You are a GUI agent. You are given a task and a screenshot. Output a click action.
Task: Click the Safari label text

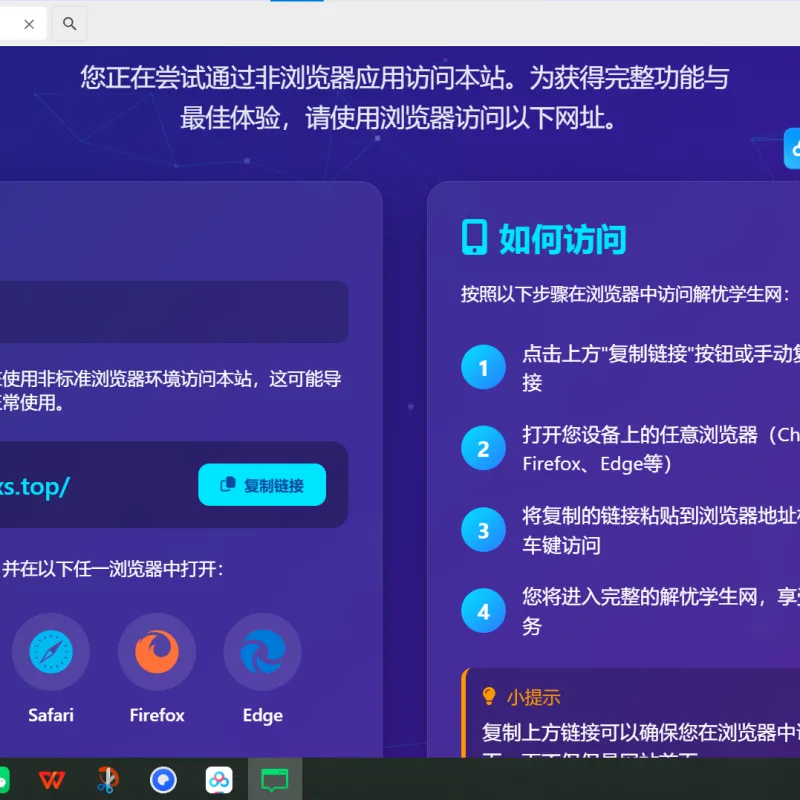point(51,715)
